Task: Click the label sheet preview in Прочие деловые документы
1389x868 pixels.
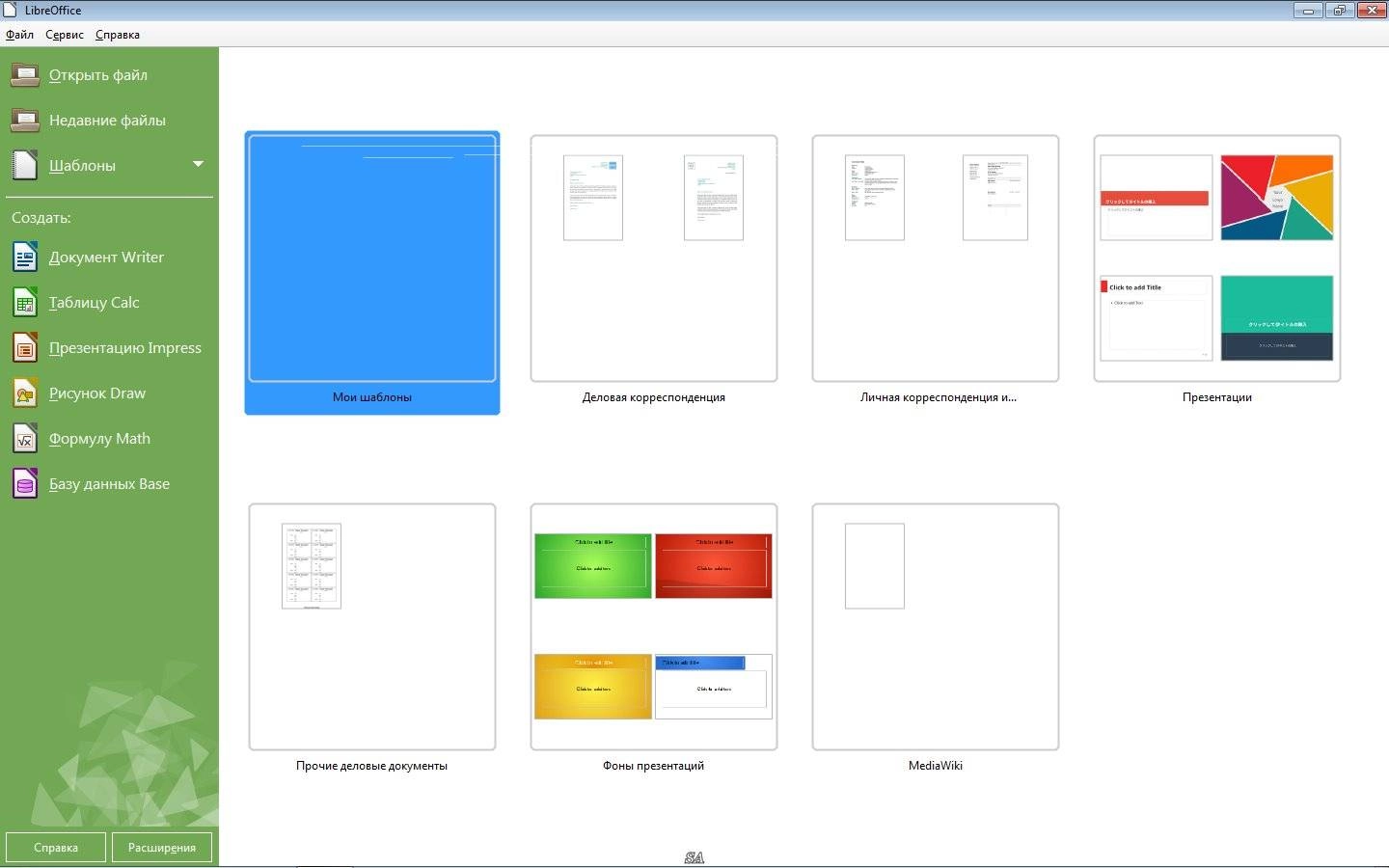Action: [x=312, y=566]
